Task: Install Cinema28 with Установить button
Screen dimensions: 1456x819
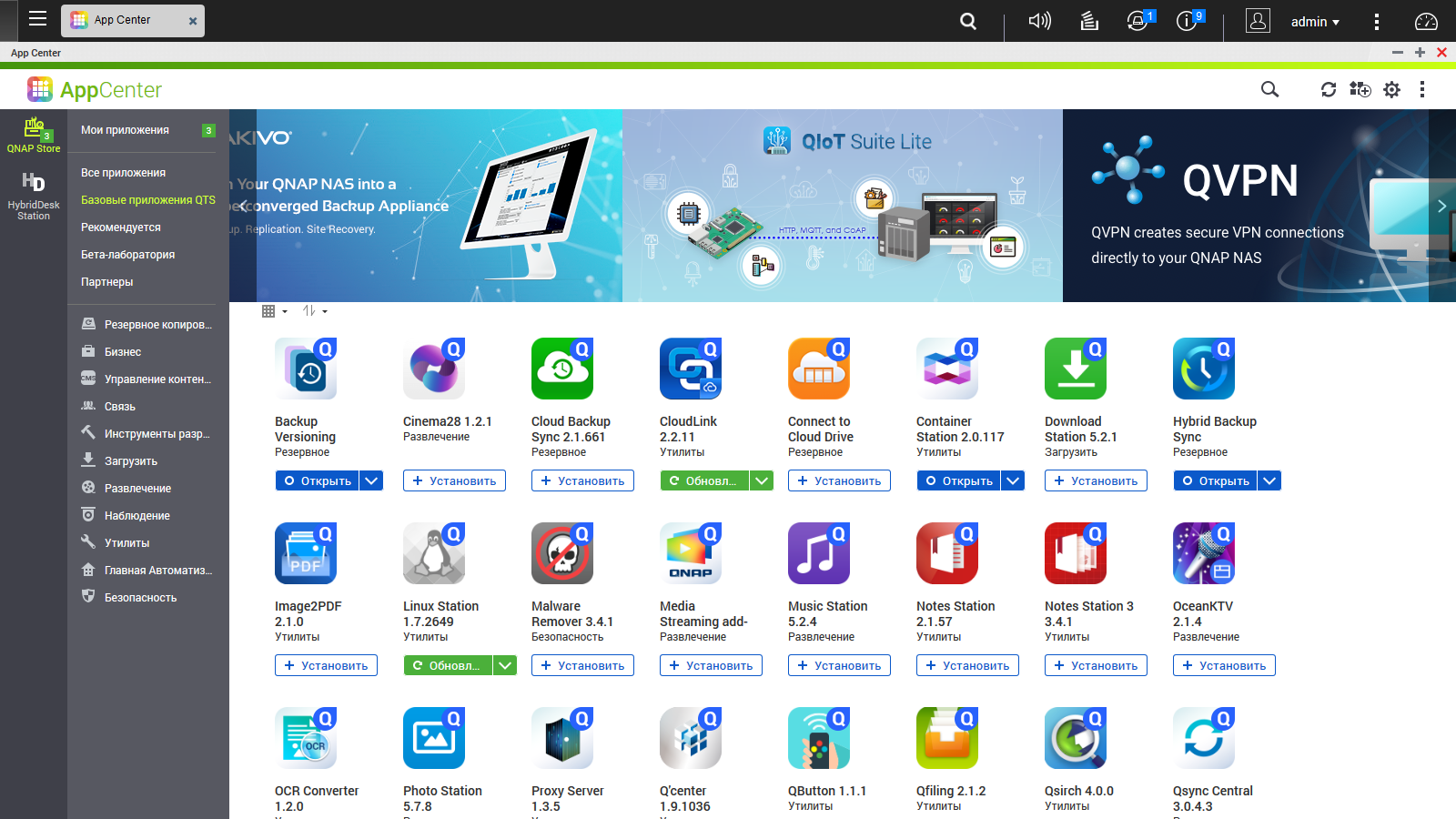Action: click(x=454, y=480)
